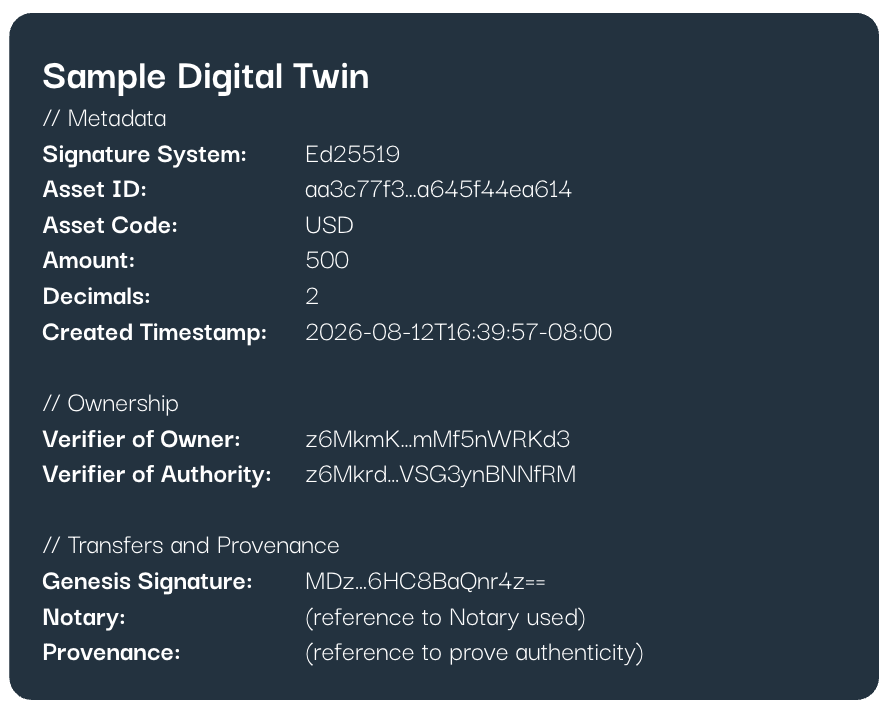893x711 pixels.
Task: Click the Verifier of Owner label
Action: (x=142, y=439)
